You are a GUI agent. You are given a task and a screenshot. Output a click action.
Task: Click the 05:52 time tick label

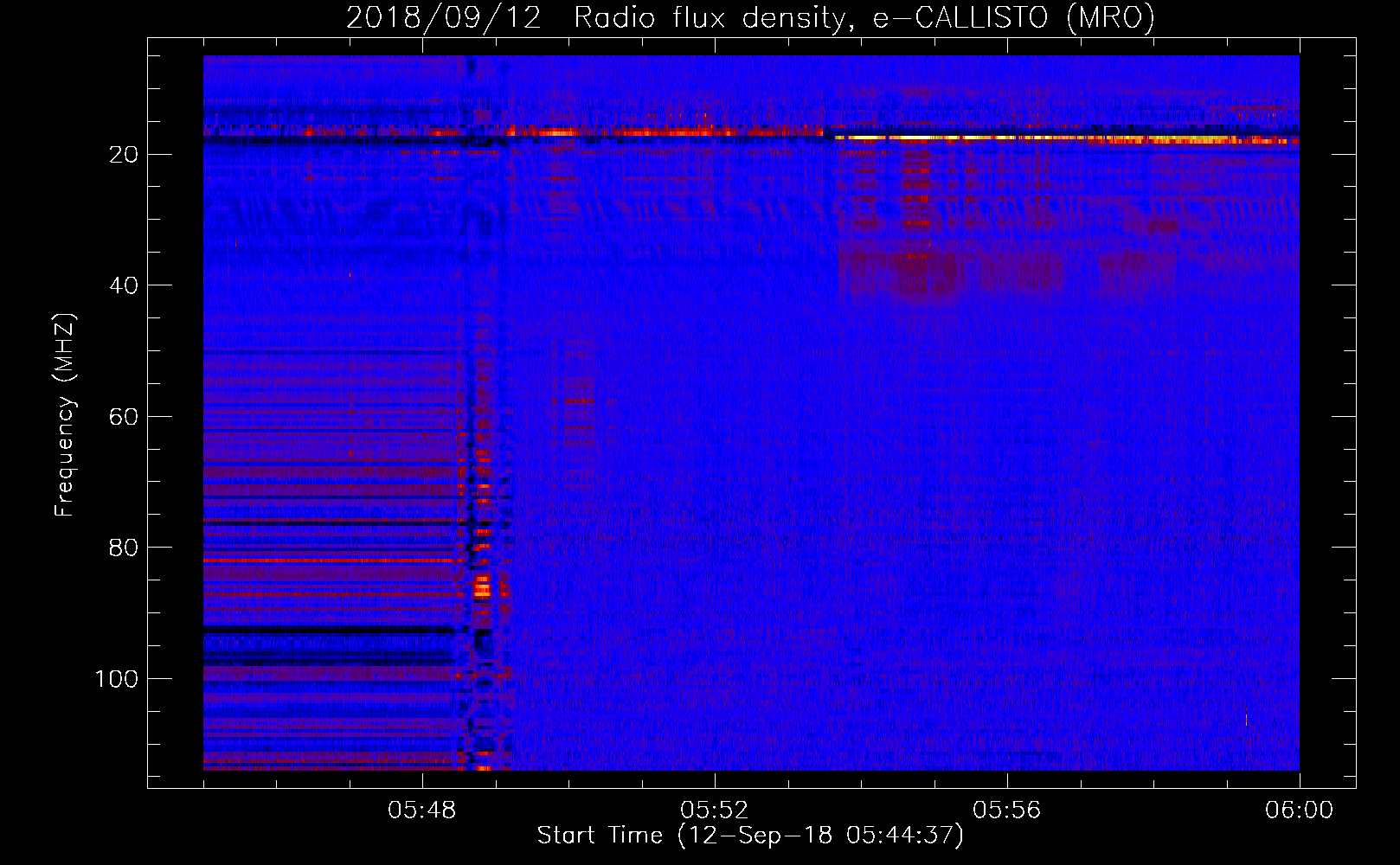coord(715,811)
